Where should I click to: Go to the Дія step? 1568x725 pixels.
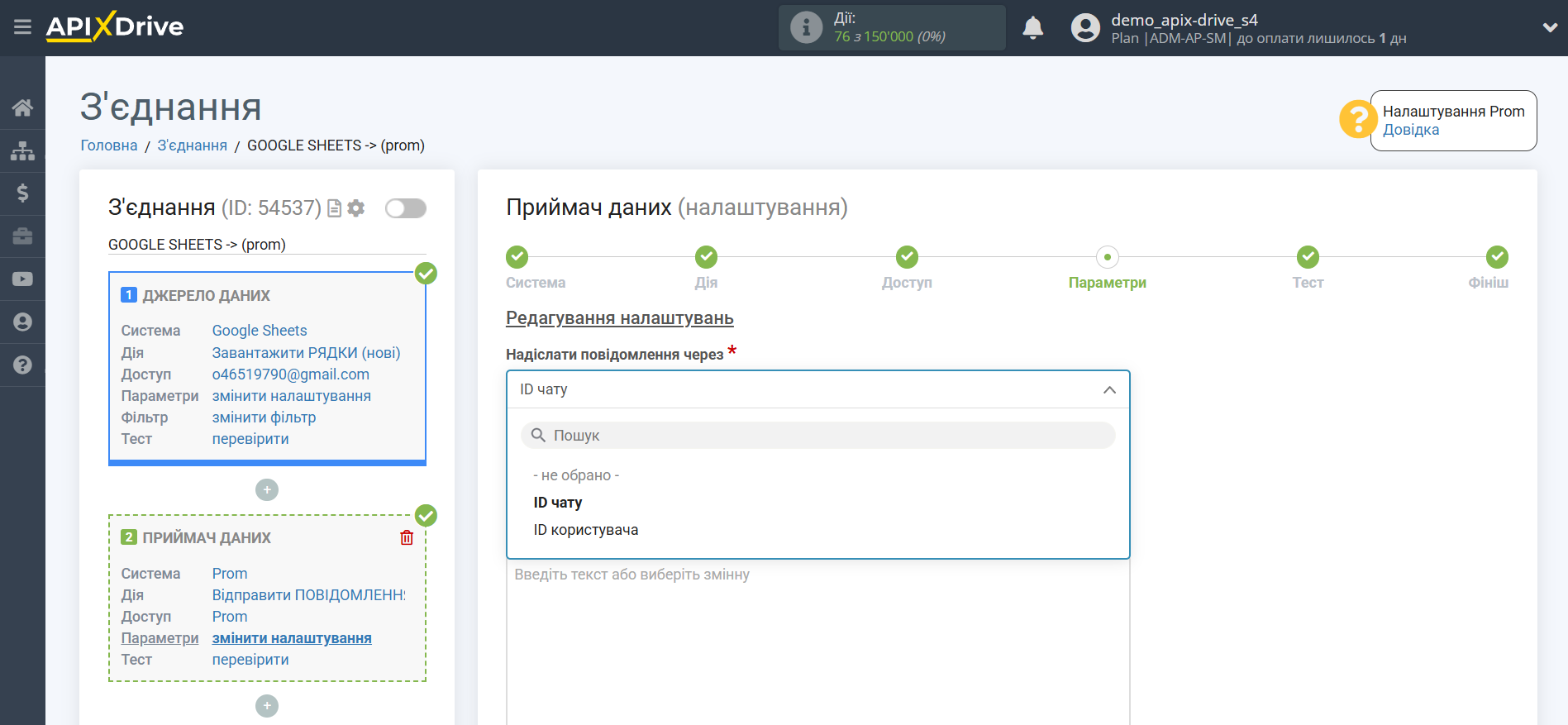[706, 257]
